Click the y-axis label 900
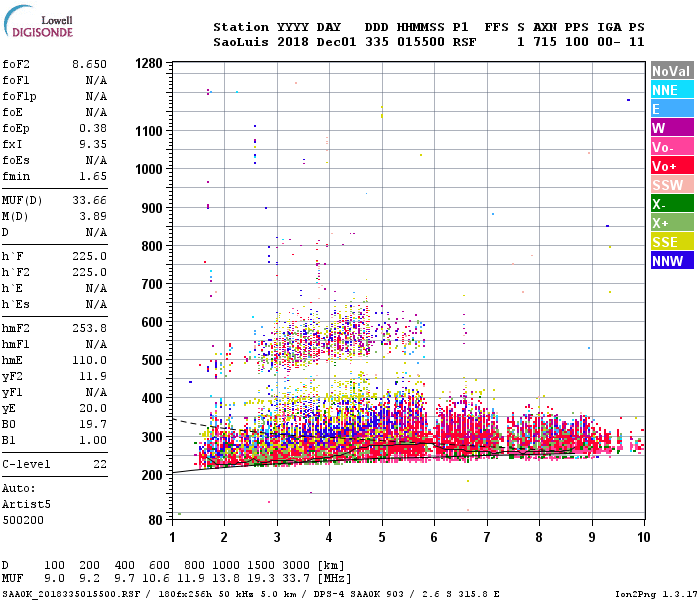Viewport: 700px width, 600px height. point(152,208)
